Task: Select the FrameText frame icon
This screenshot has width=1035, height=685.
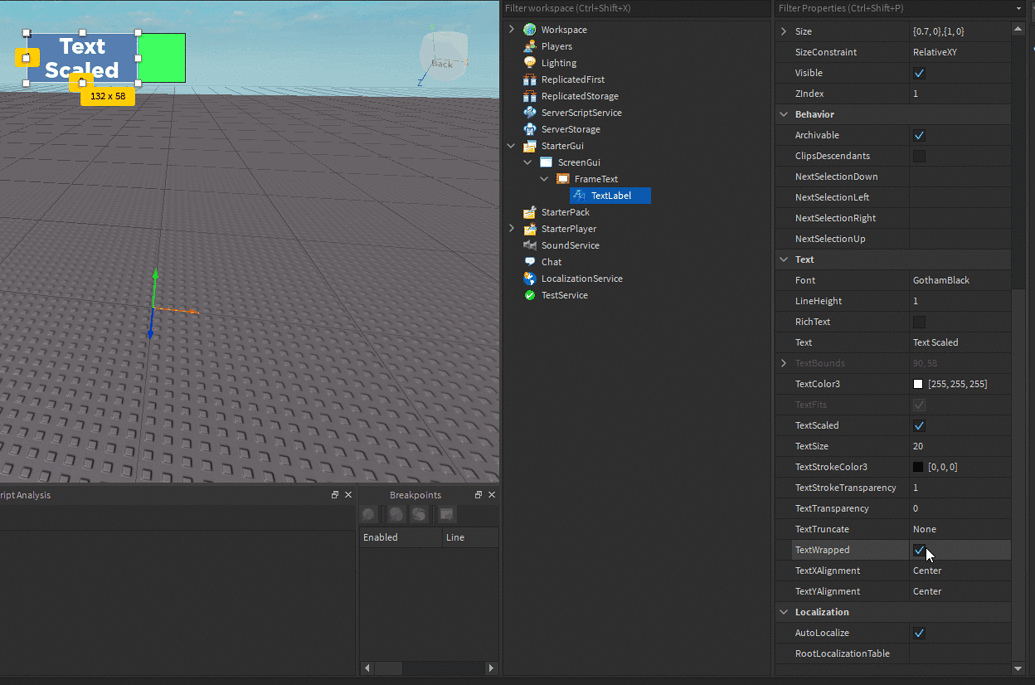Action: (x=562, y=179)
